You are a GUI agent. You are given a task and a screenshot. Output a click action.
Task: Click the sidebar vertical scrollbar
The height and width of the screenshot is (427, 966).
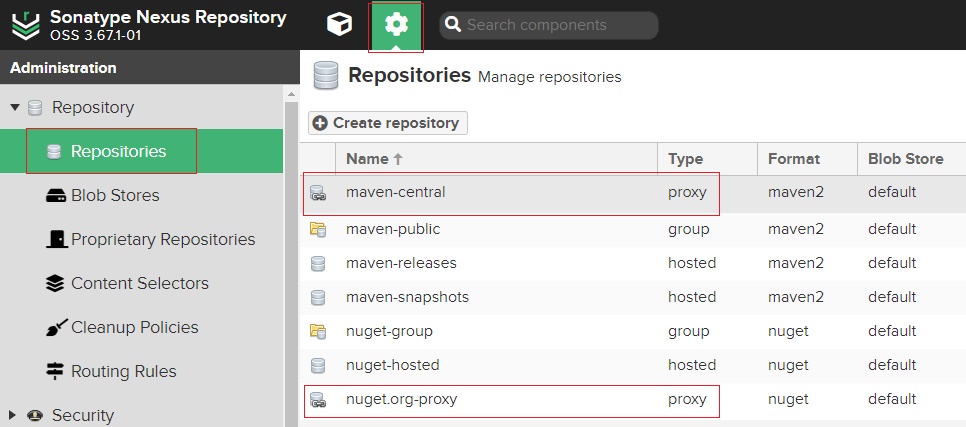[291, 250]
